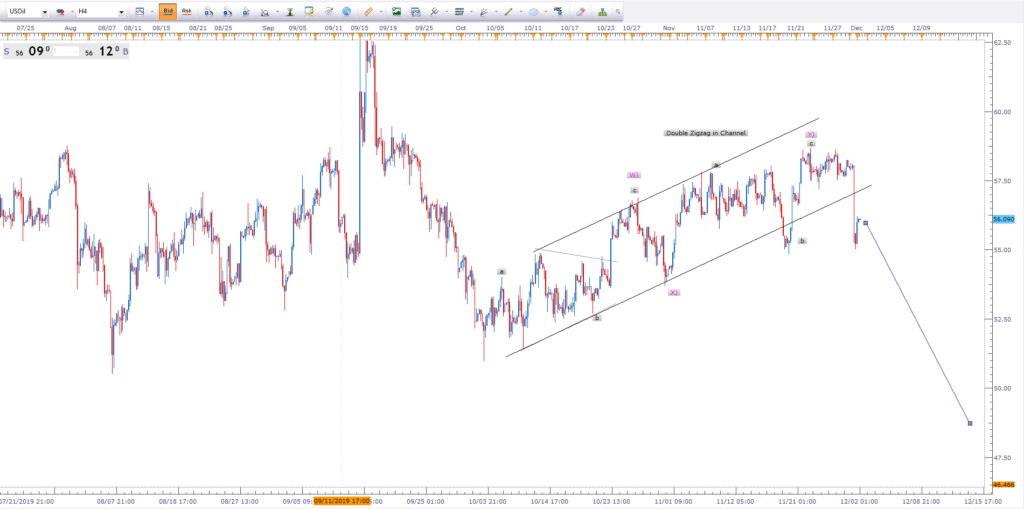Screen dimensions: 1024x509
Task: Click the hourglass icon in toolbar
Action: 289,12
